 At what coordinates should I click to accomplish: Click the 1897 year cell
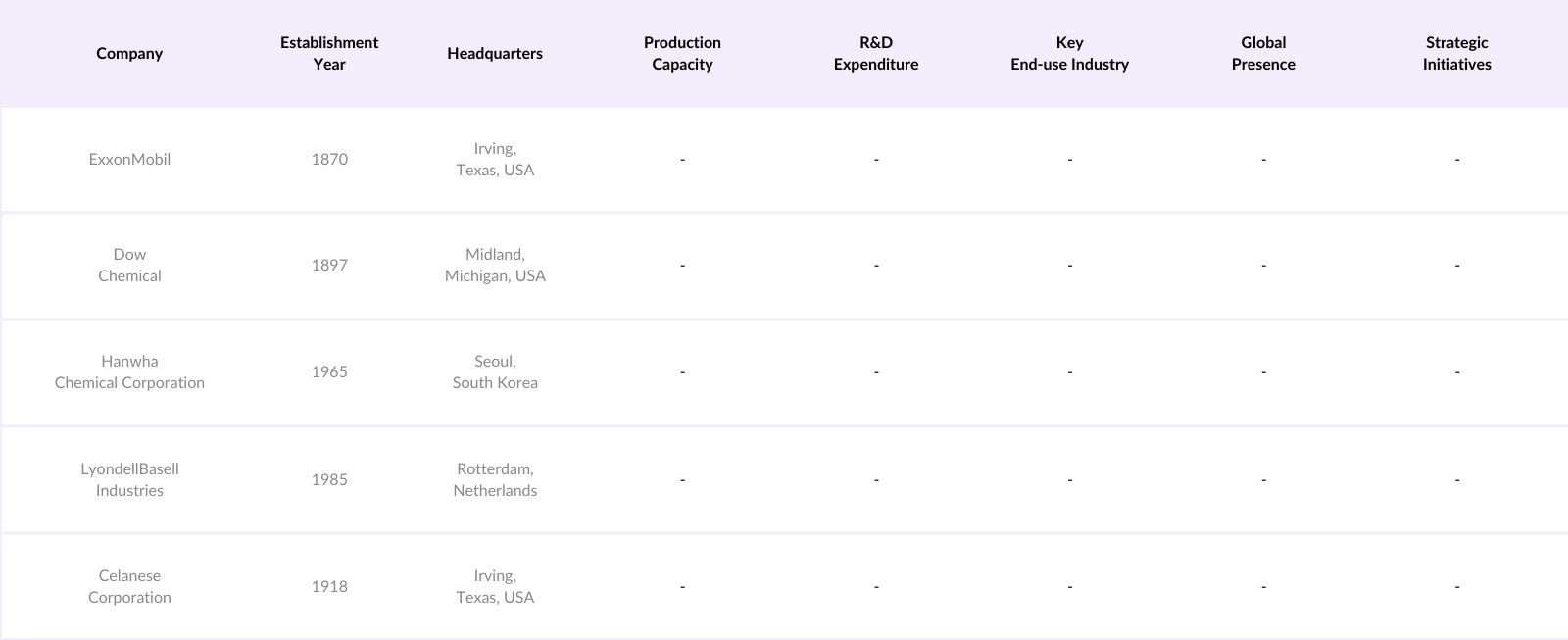click(329, 266)
